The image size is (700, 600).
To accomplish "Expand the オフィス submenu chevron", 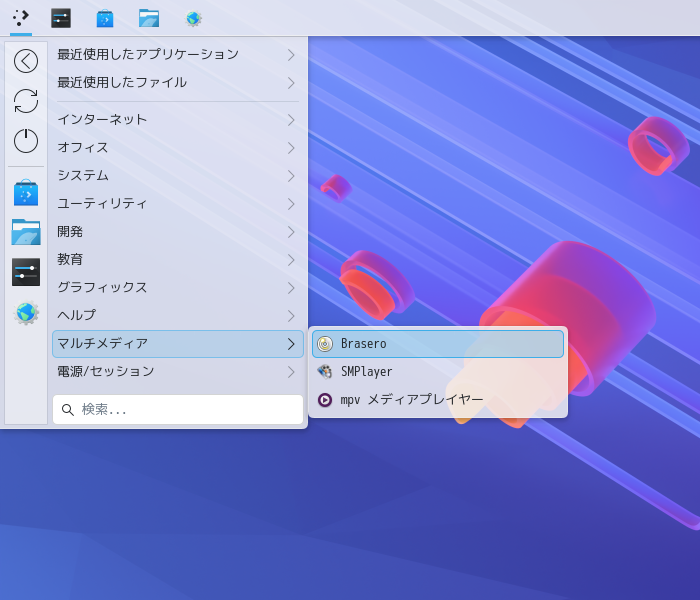I will click(x=291, y=148).
